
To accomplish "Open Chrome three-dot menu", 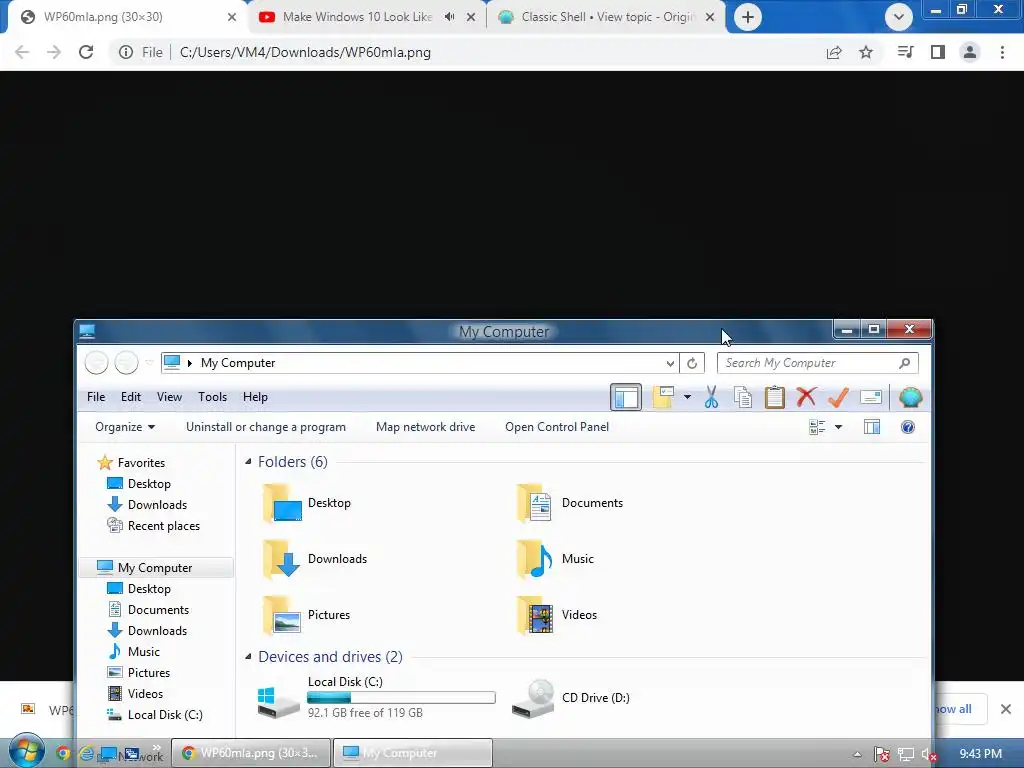I will coord(1002,52).
